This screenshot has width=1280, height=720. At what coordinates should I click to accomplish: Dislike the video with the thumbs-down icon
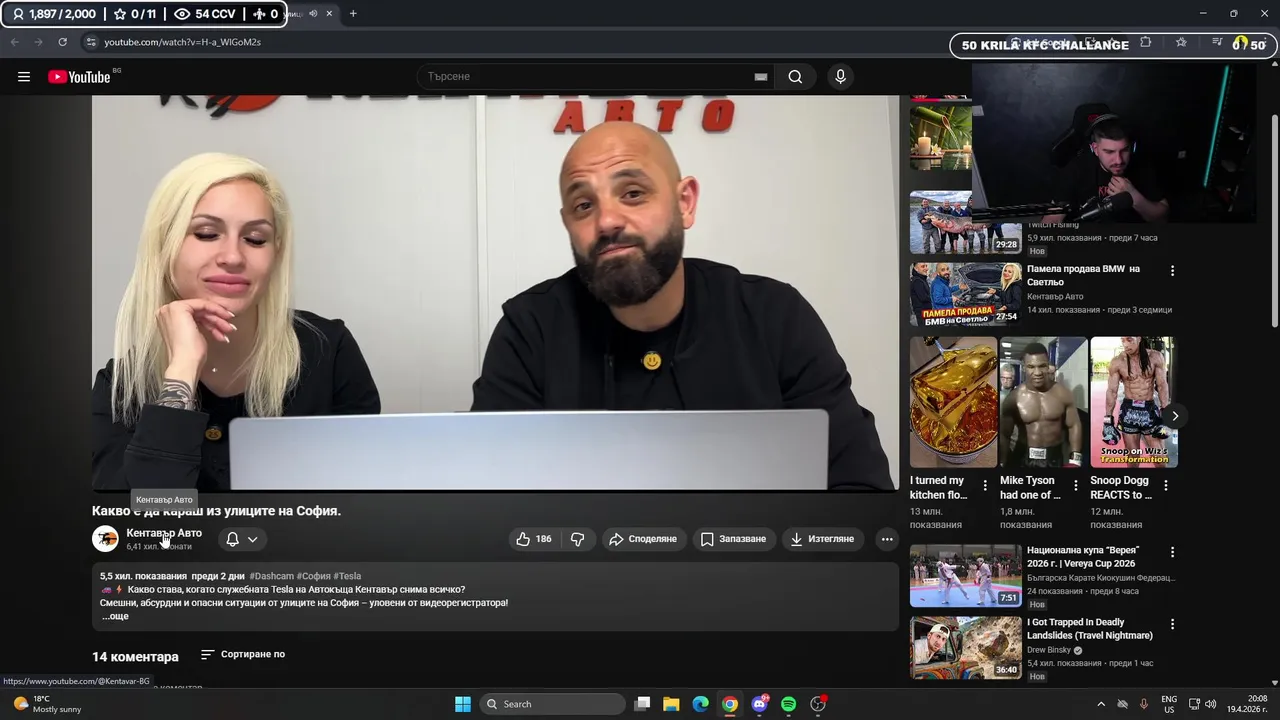(x=578, y=539)
